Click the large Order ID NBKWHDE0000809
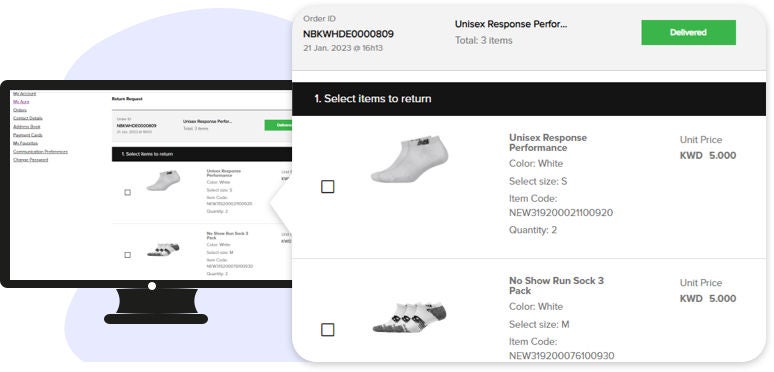774x372 pixels. [348, 34]
